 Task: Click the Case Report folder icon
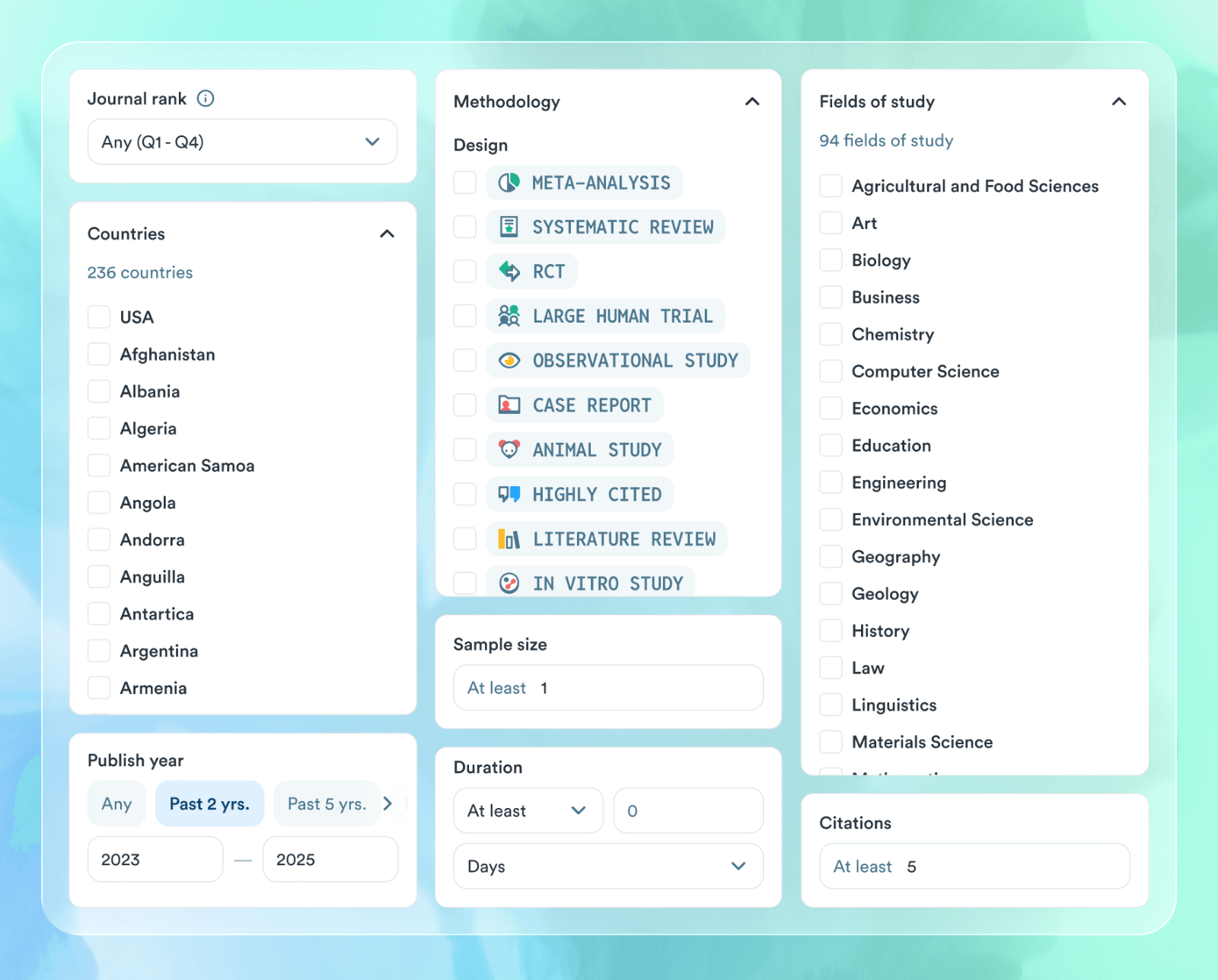point(509,405)
